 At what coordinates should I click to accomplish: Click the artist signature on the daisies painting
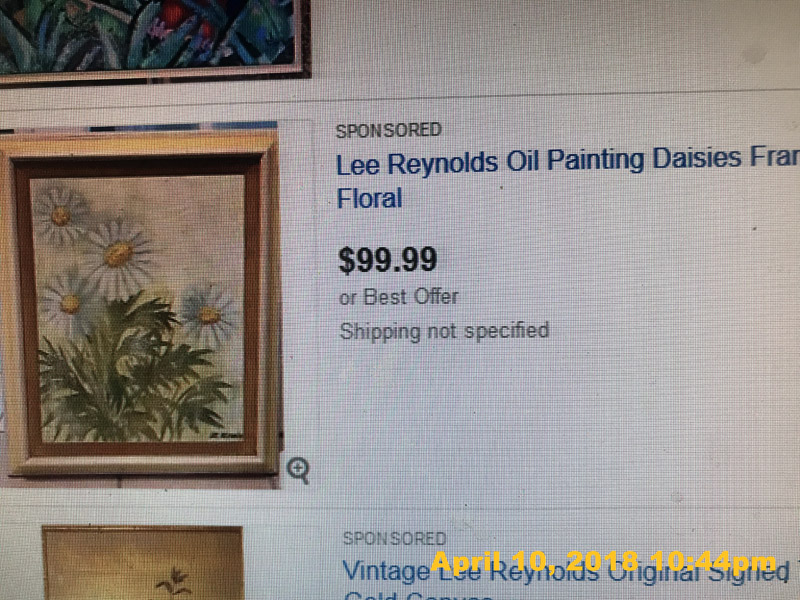click(x=228, y=435)
